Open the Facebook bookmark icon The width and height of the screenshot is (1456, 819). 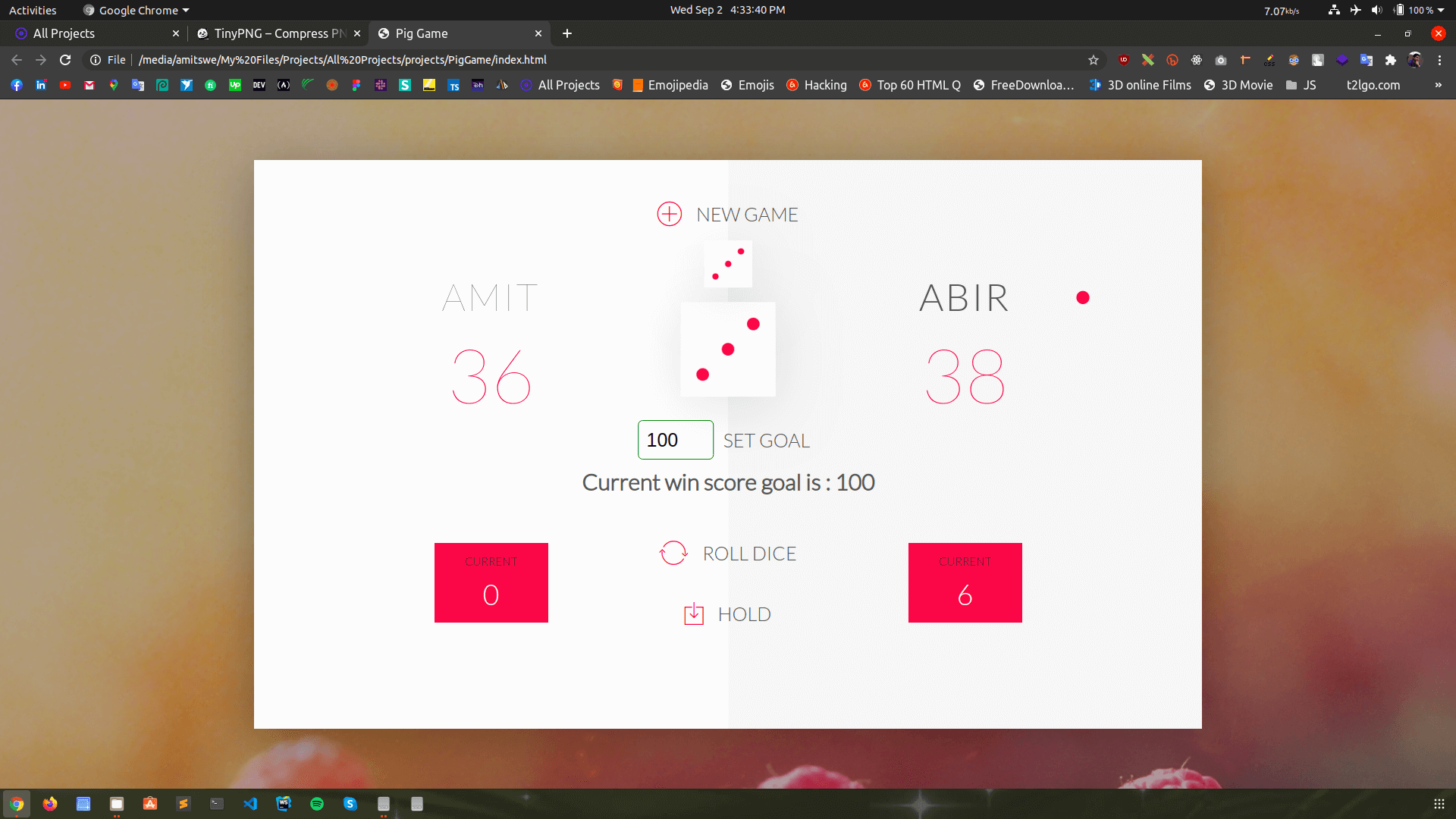pos(17,85)
